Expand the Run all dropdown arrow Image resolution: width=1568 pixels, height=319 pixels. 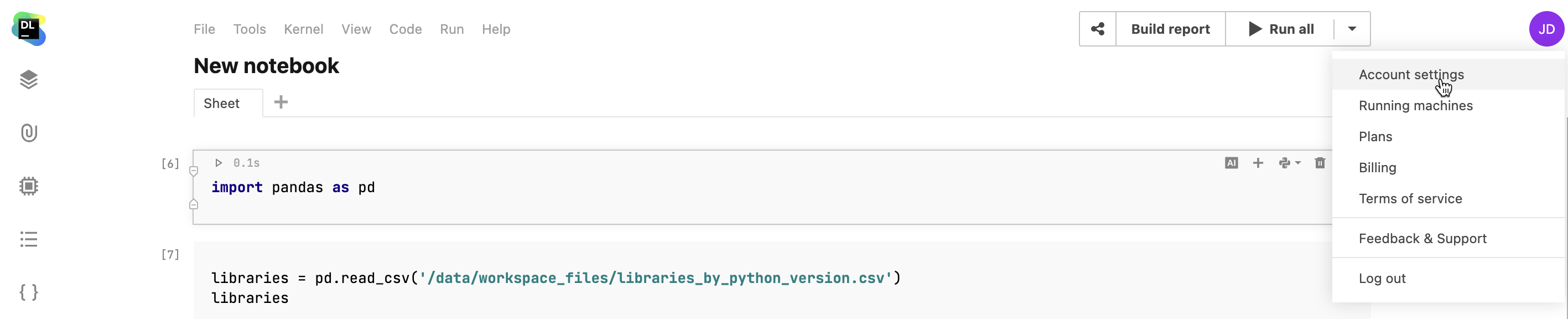[x=1351, y=29]
